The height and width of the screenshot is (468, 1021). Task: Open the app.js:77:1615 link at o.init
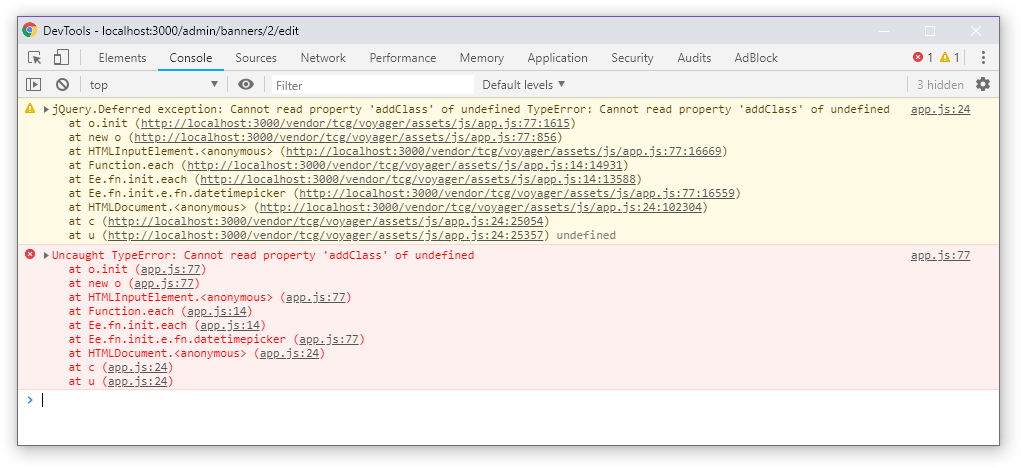[356, 123]
